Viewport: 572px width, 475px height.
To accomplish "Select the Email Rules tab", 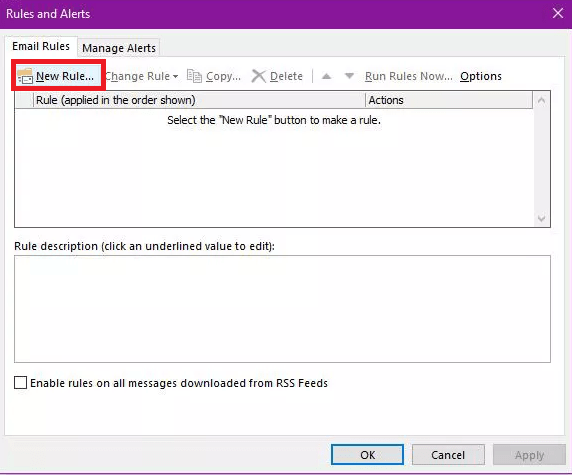I will [x=41, y=46].
